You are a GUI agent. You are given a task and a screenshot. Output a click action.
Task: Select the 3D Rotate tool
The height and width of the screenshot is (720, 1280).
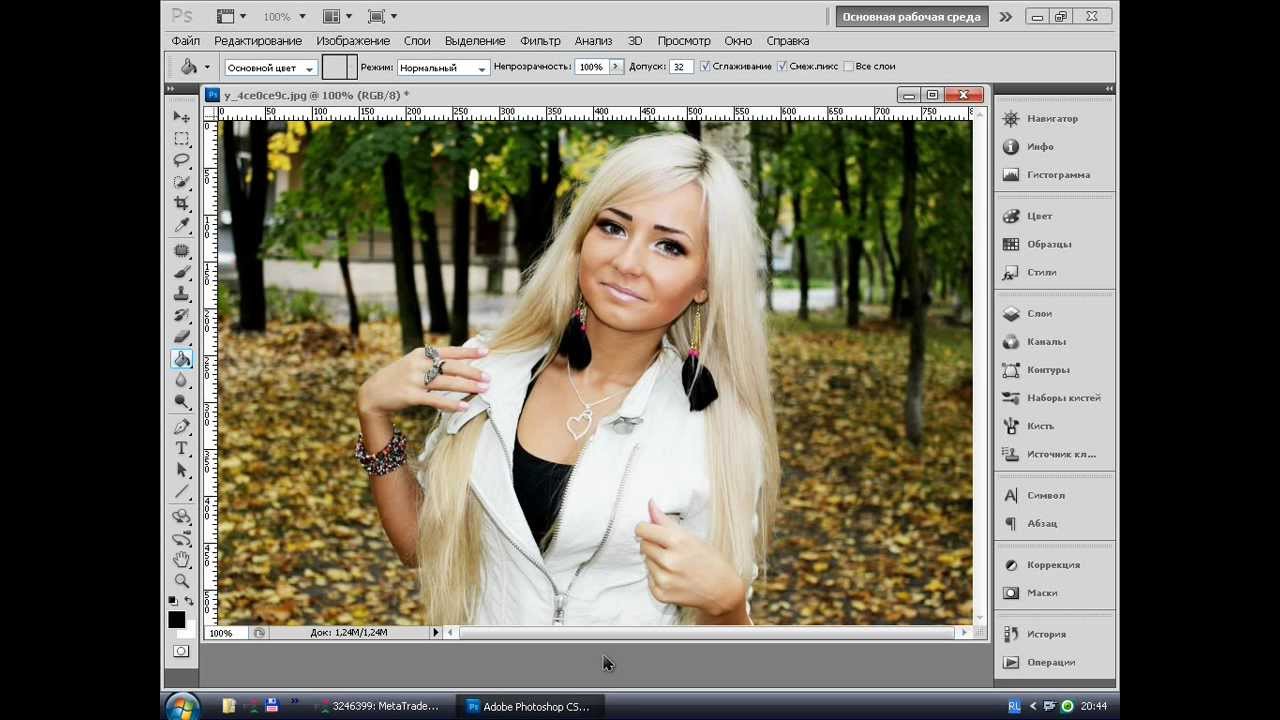(181, 516)
